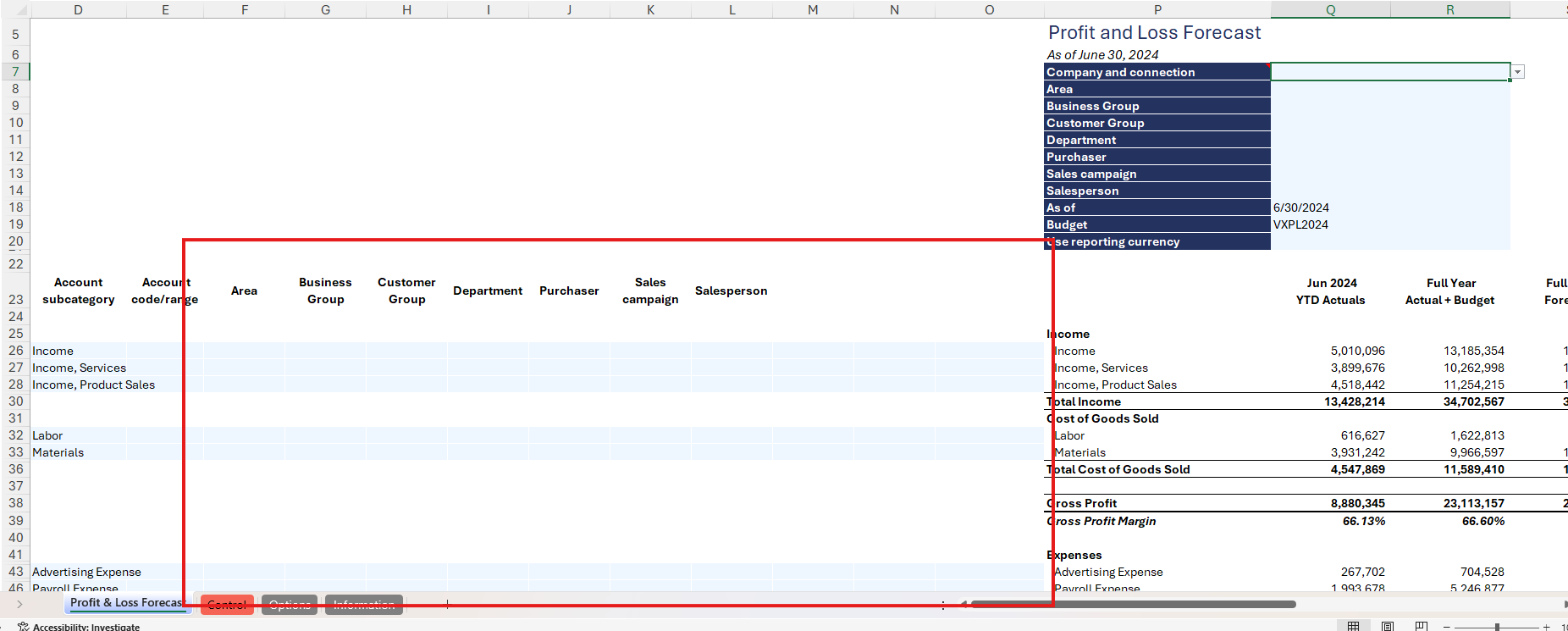
Task: Switch to Page Break Preview view
Action: click(x=1422, y=626)
